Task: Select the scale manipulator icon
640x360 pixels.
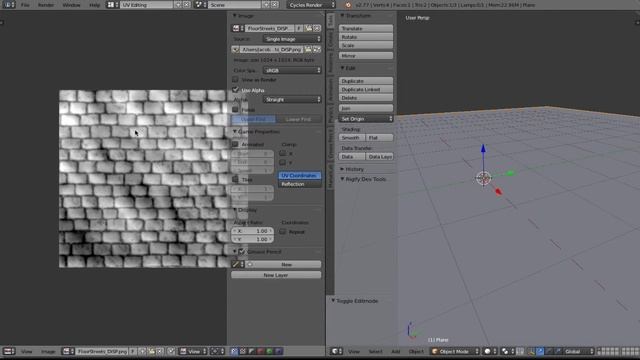Action: 558,351
